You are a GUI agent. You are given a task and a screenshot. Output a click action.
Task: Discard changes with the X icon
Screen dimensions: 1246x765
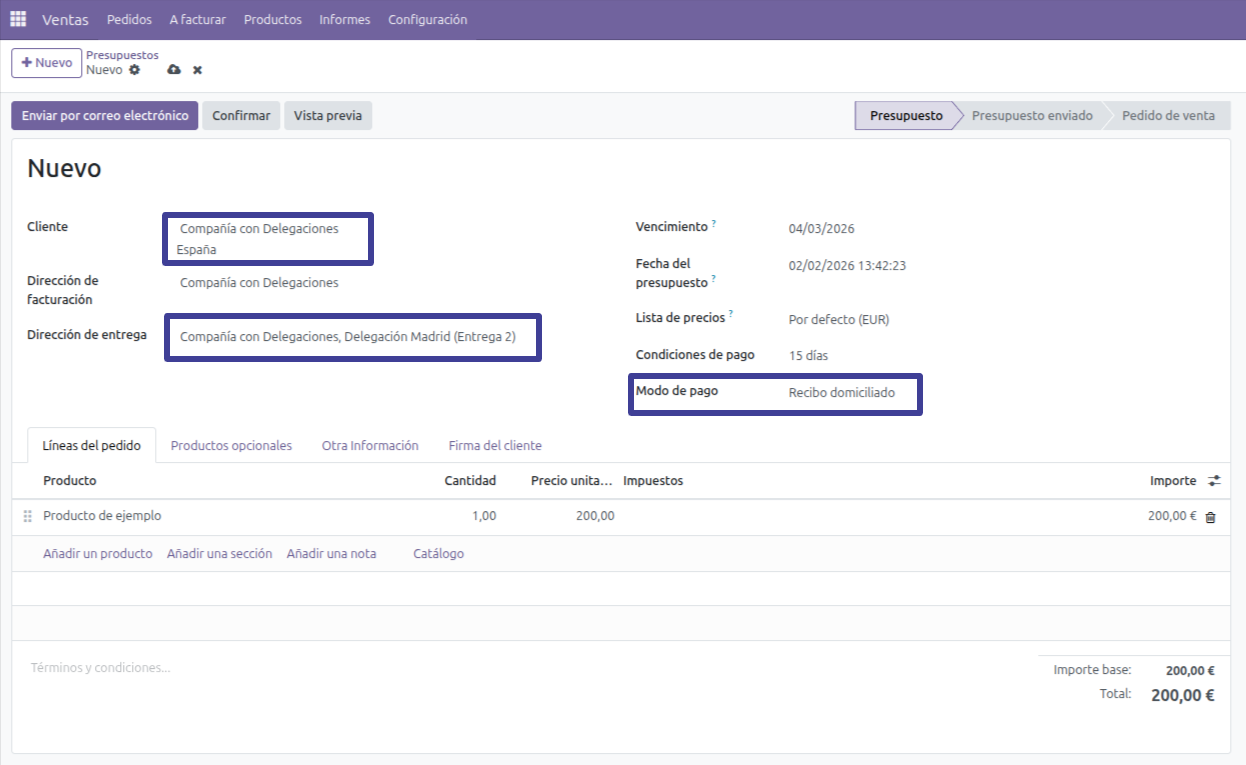[x=197, y=70]
